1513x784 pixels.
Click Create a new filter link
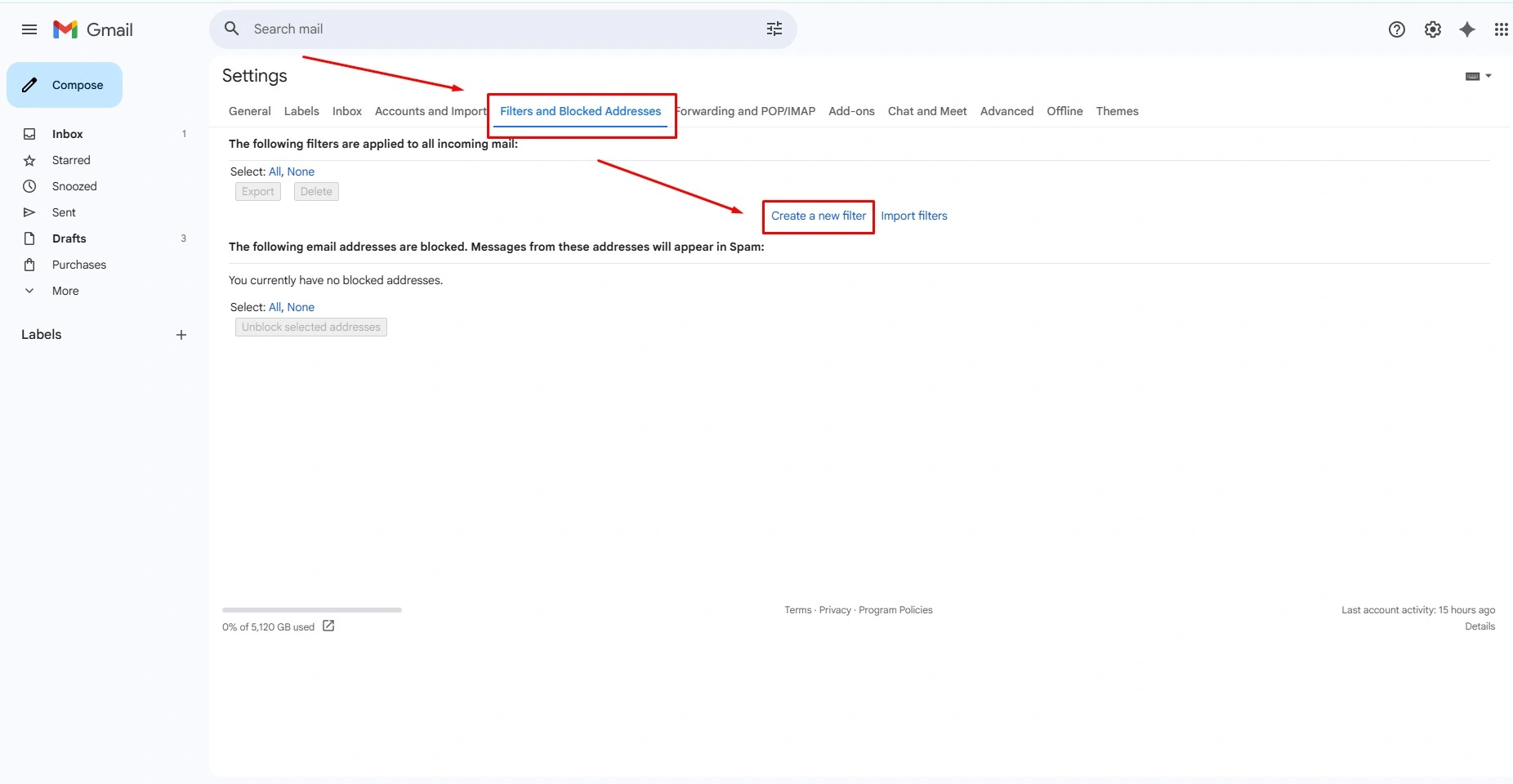(819, 216)
